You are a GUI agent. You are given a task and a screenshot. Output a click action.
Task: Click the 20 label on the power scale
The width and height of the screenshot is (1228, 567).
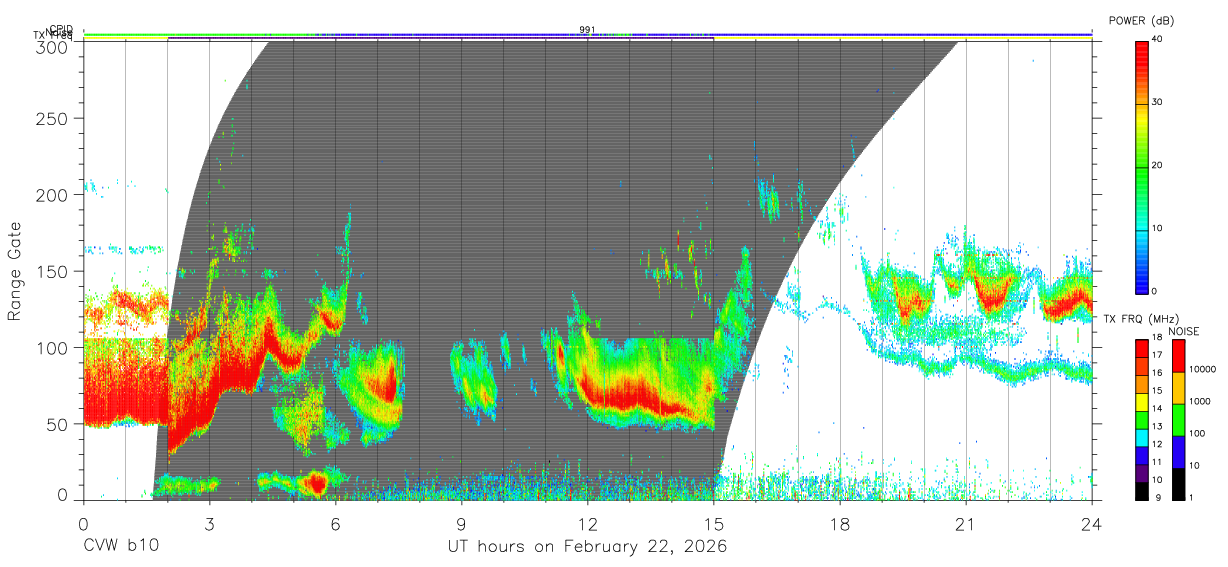(1158, 165)
